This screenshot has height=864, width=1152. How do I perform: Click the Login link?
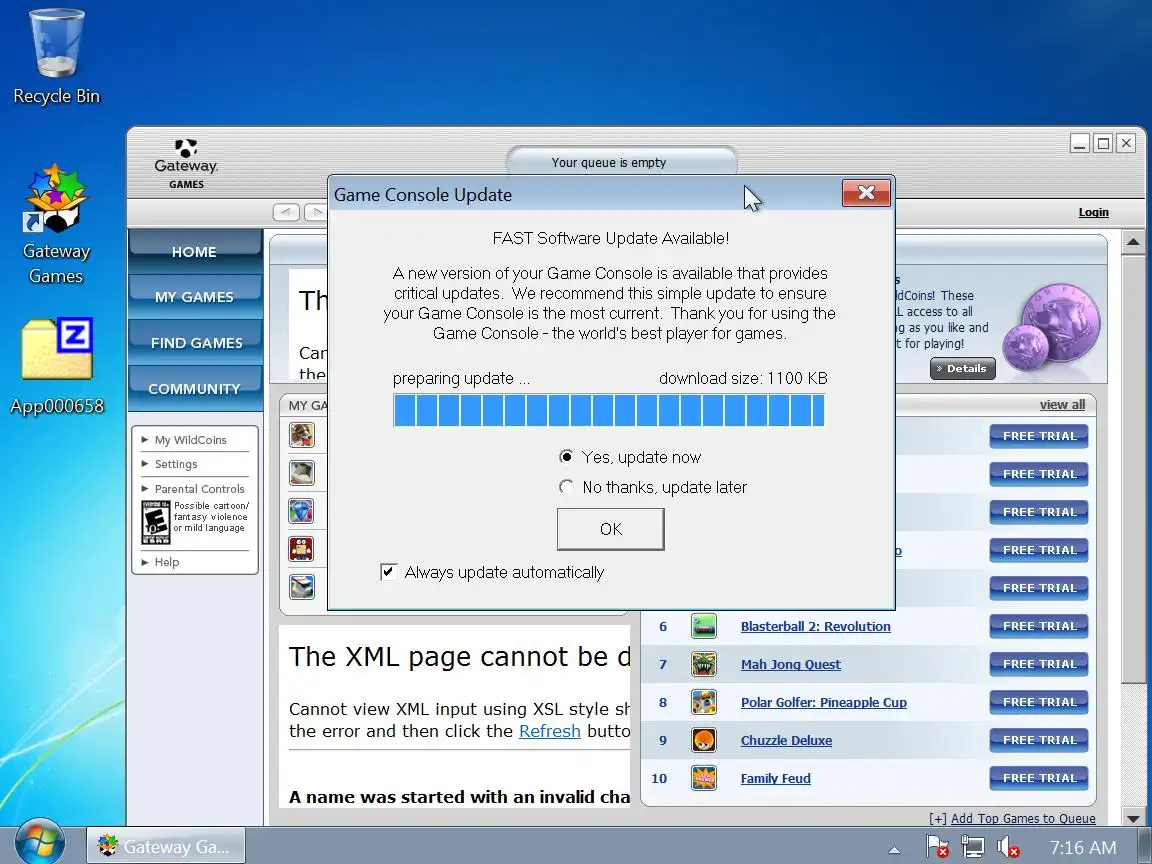coord(1093,212)
